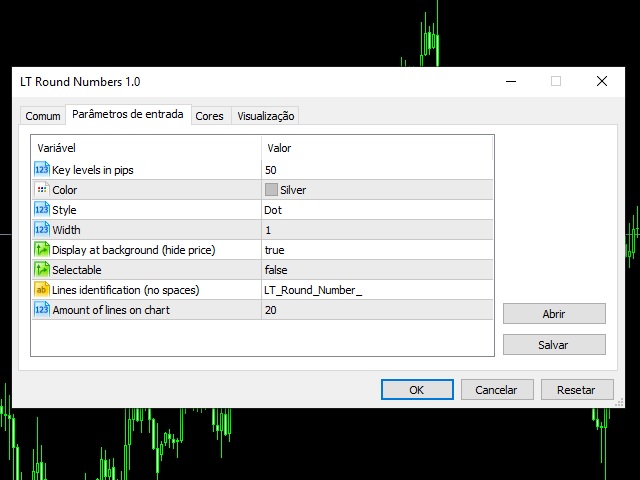Minimize the LT Round Numbers dialog

click(x=511, y=81)
